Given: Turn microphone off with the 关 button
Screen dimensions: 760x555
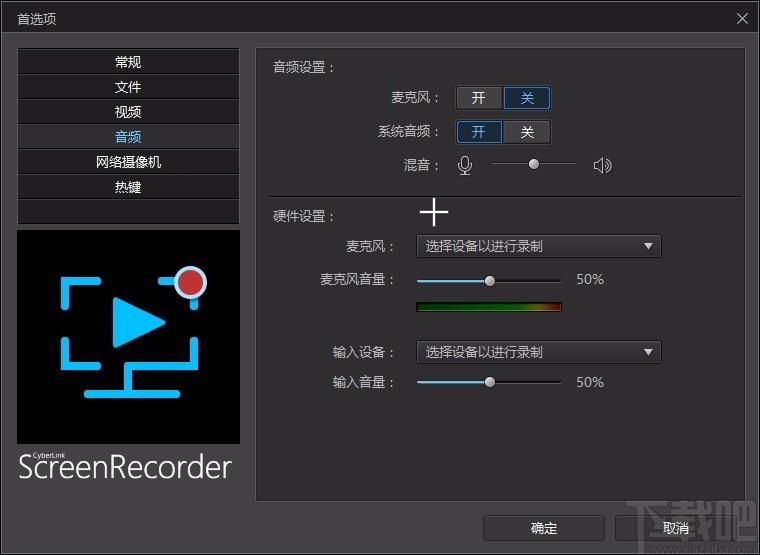Looking at the screenshot, I should 527,98.
